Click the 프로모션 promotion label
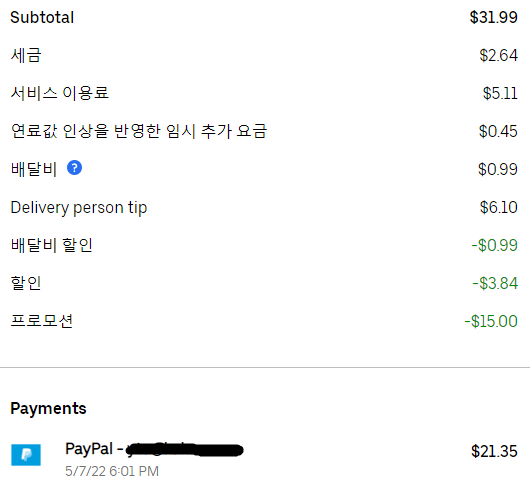 pyautogui.click(x=42, y=321)
